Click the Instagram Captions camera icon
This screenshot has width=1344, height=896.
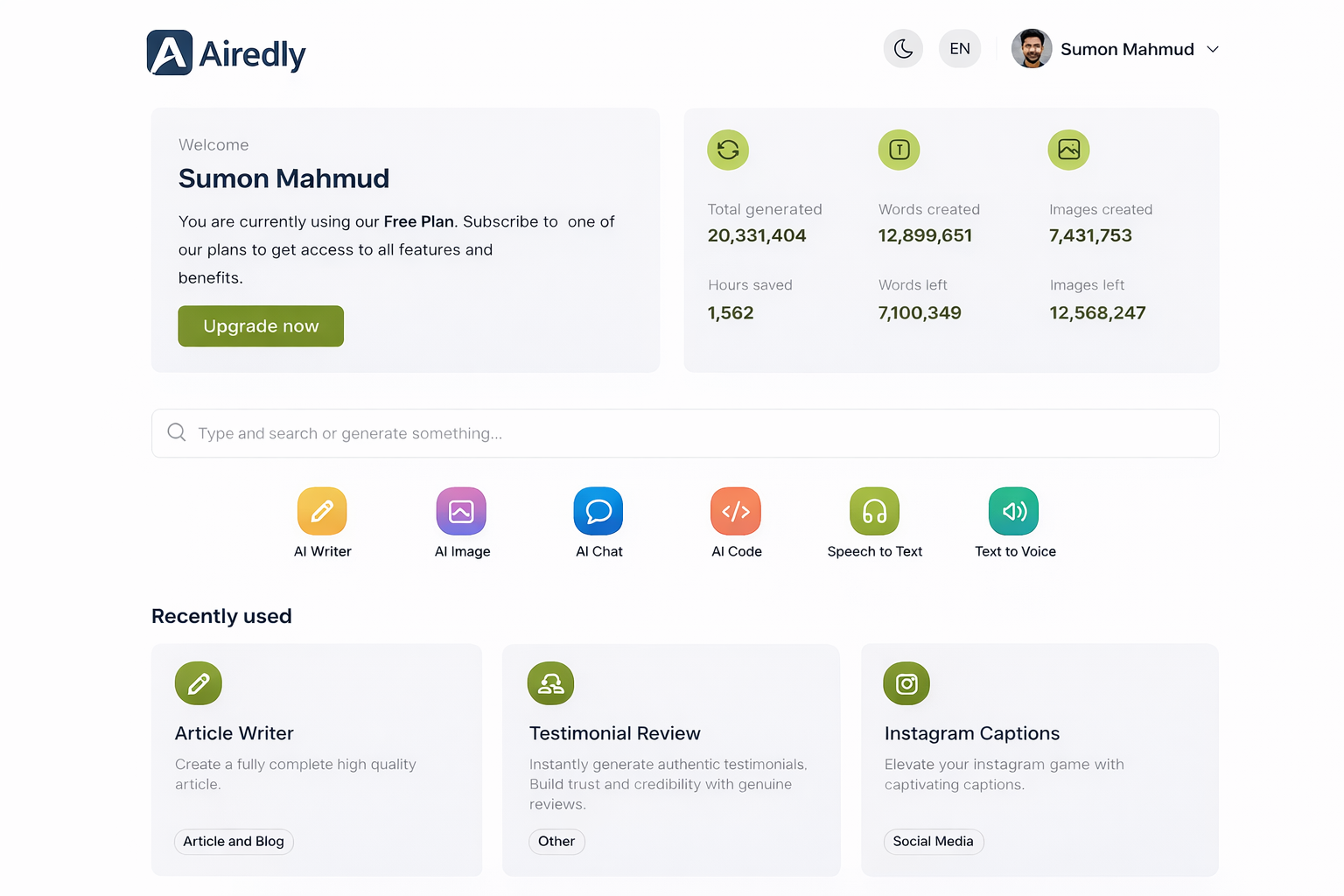[906, 683]
